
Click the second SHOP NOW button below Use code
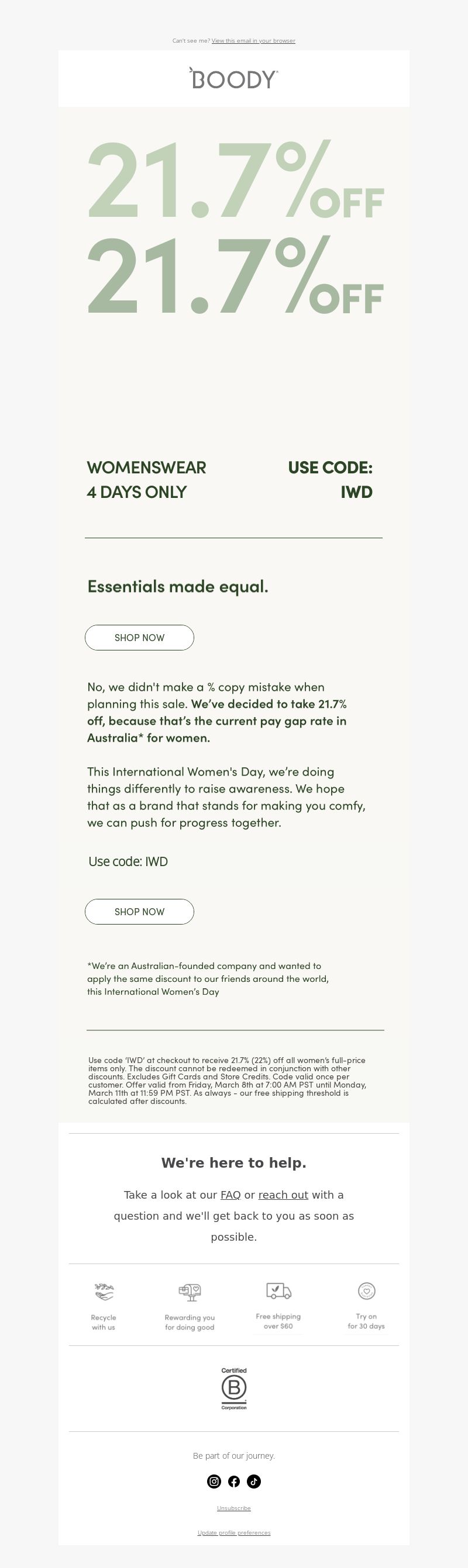tap(140, 911)
